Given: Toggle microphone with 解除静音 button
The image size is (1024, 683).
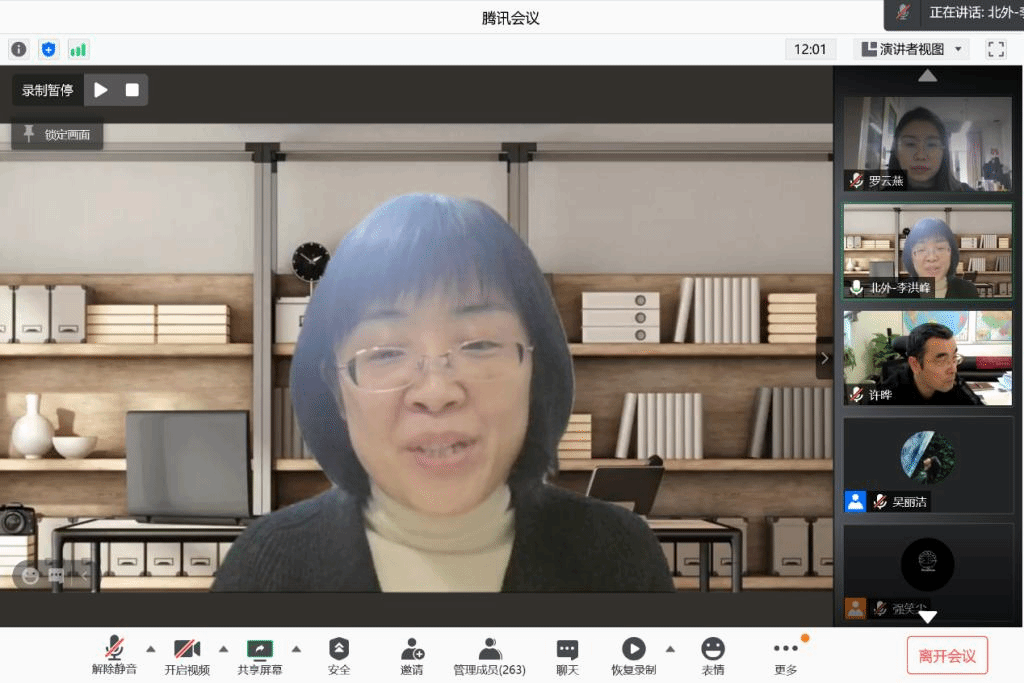Looking at the screenshot, I should (x=115, y=656).
